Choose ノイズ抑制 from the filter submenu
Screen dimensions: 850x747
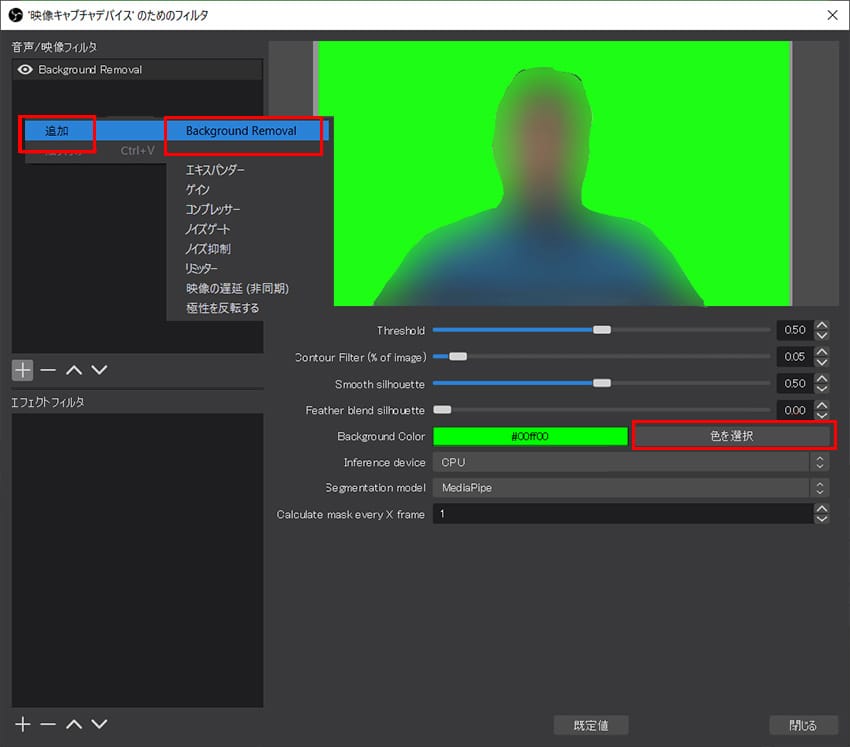tap(208, 249)
